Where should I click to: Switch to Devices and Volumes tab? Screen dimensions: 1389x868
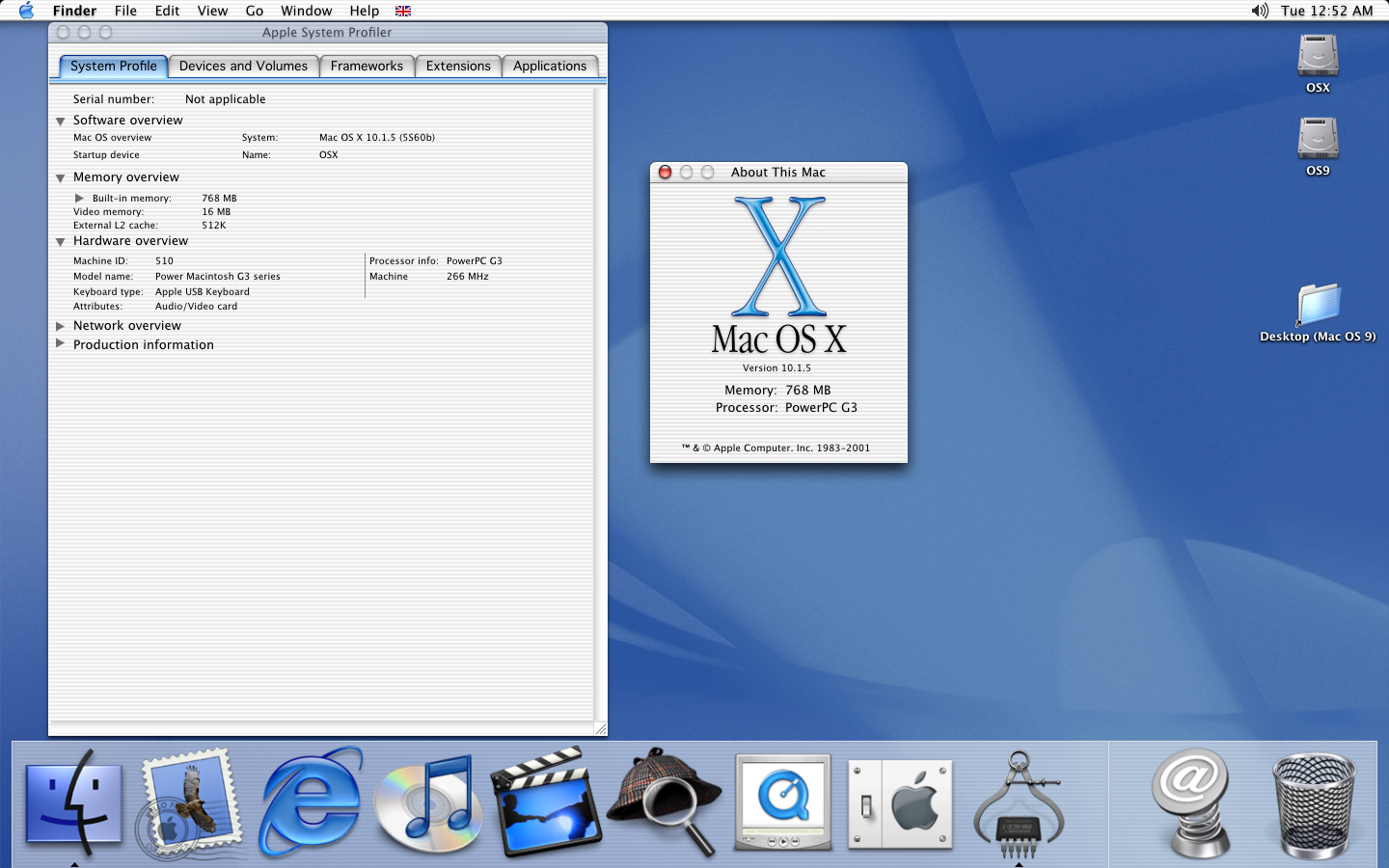click(243, 66)
